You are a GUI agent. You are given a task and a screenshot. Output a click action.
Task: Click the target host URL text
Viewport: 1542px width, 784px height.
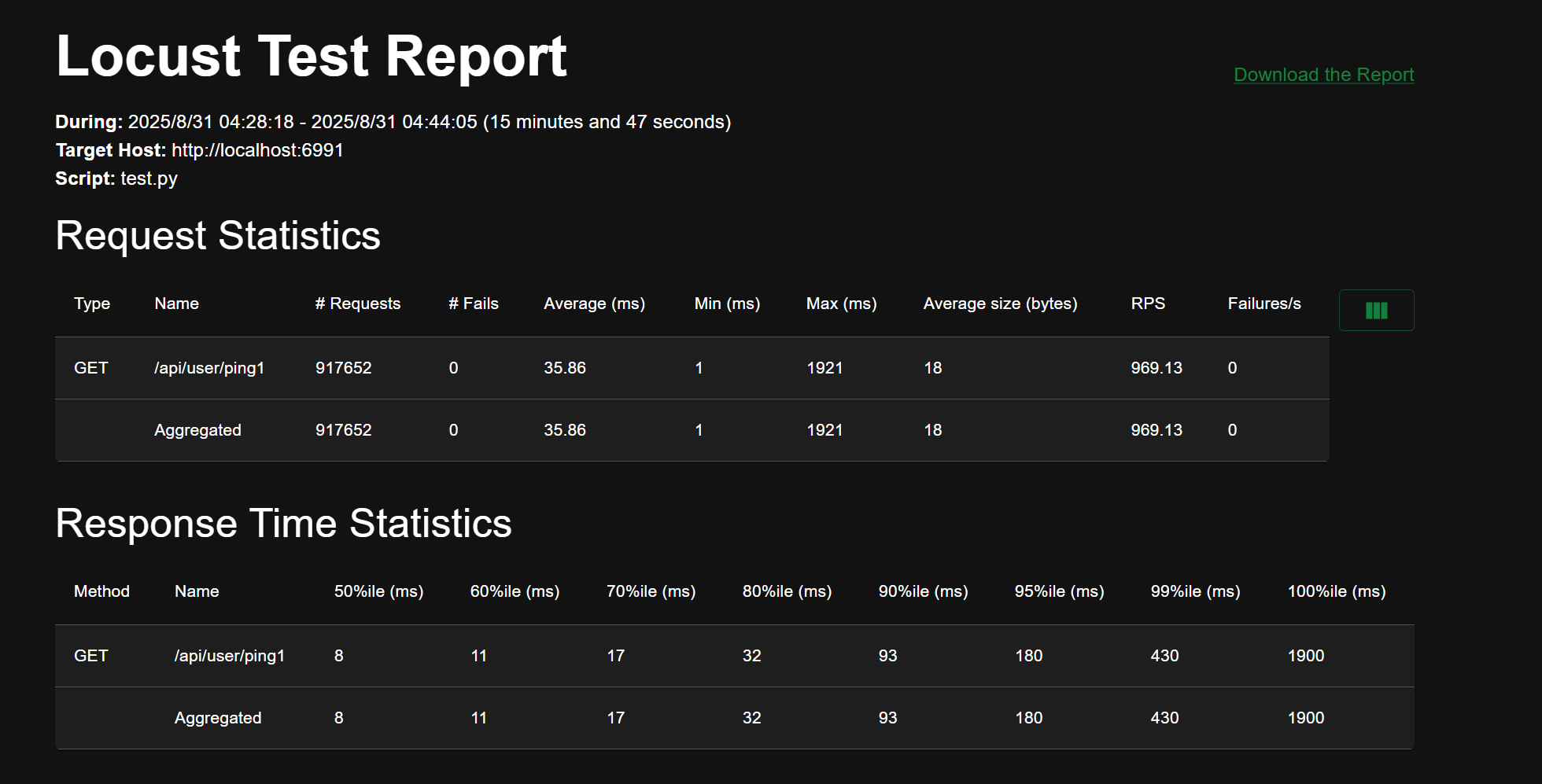[257, 150]
